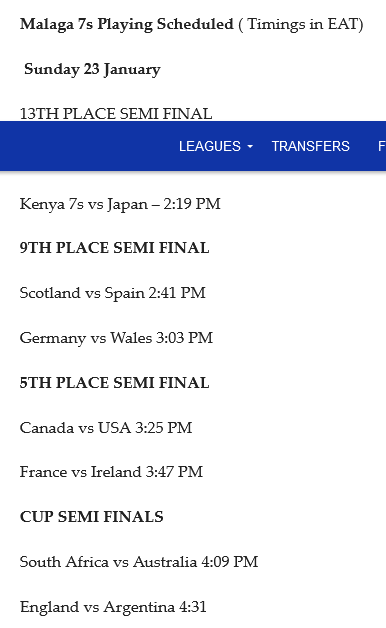Click the England vs Argentina 4:31 fixture
This screenshot has width=386, height=628.
point(113,607)
